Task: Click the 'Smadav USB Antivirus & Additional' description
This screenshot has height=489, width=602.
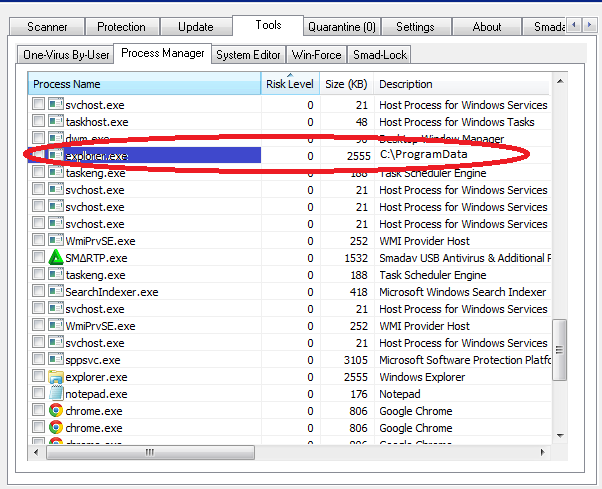Action: [465, 258]
